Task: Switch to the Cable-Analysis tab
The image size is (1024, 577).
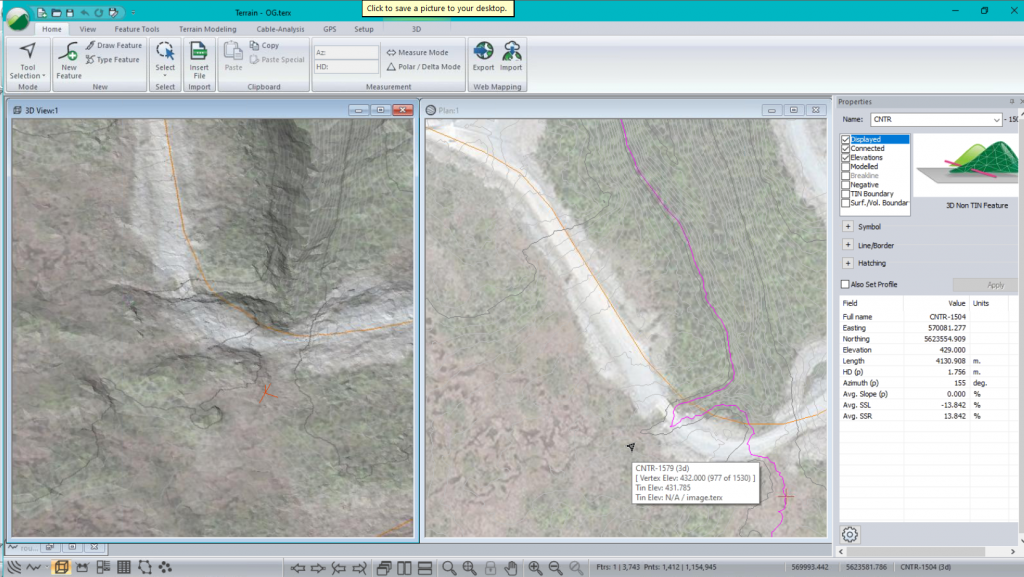Action: [x=280, y=29]
